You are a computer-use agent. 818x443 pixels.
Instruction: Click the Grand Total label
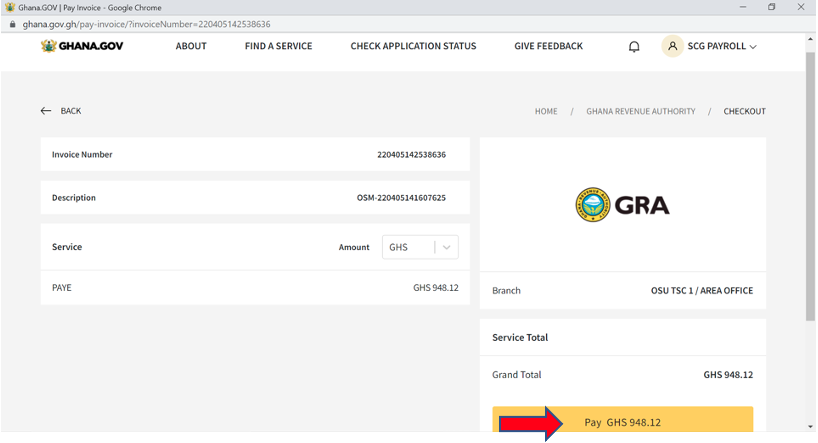516,375
